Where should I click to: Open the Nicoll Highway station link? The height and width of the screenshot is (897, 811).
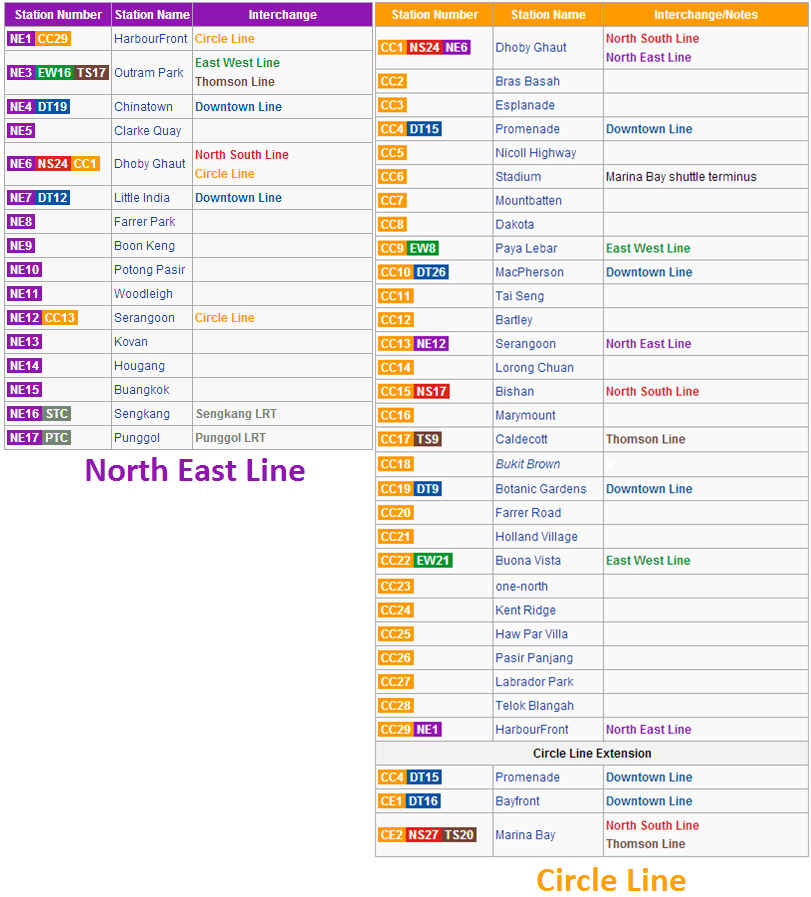tap(536, 153)
